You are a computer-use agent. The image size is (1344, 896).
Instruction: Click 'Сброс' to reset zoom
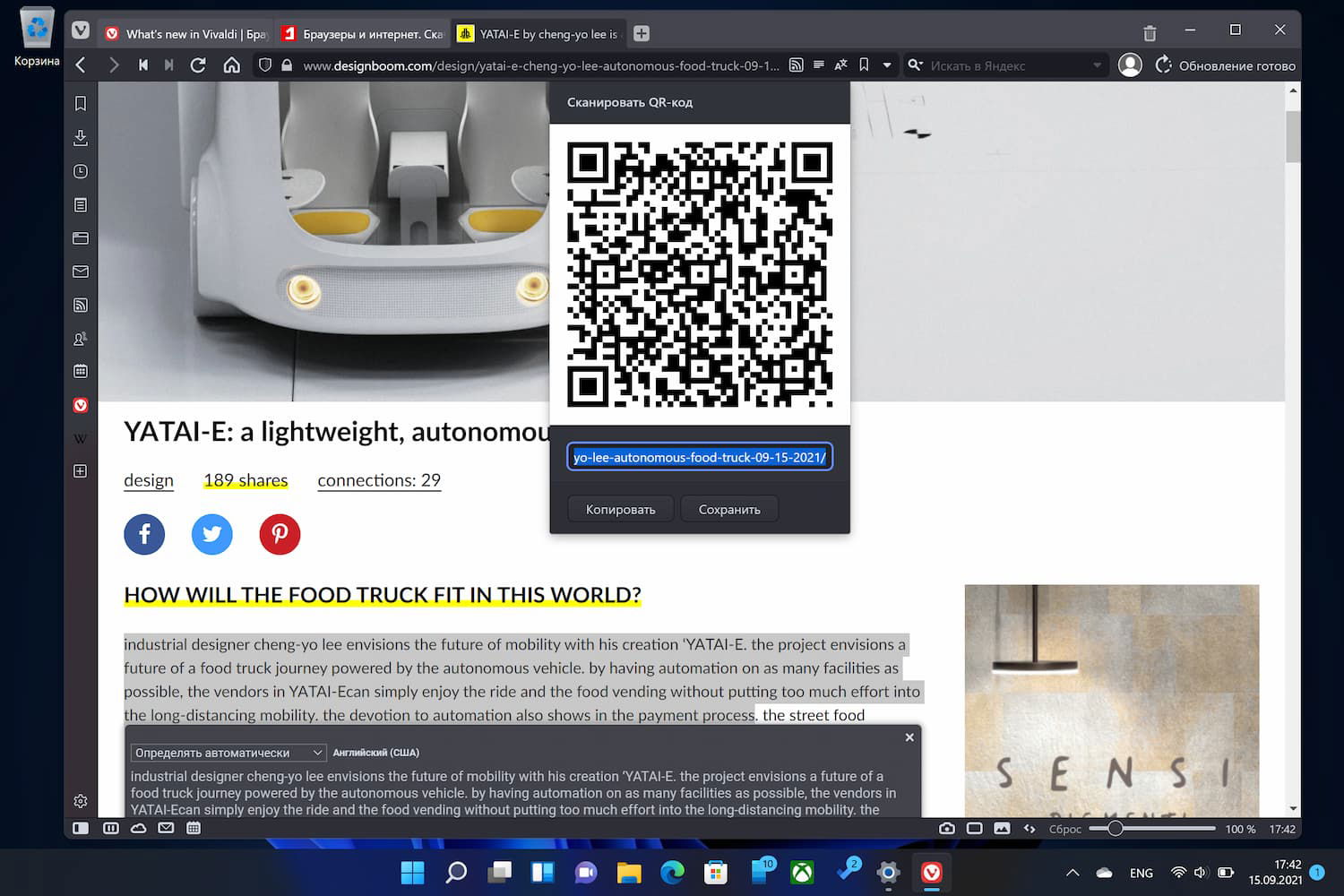pyautogui.click(x=1065, y=830)
